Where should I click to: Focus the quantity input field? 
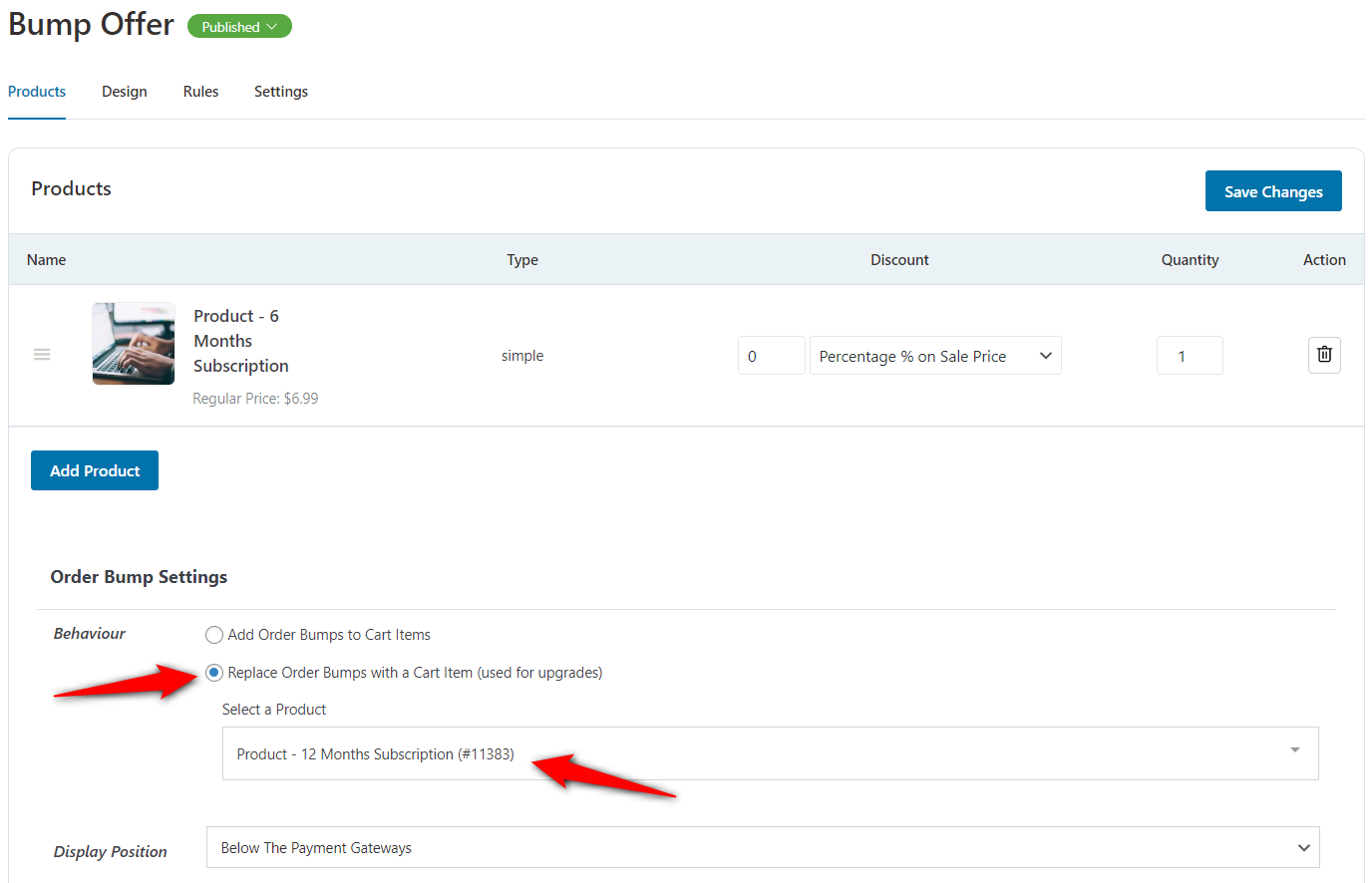pyautogui.click(x=1190, y=356)
